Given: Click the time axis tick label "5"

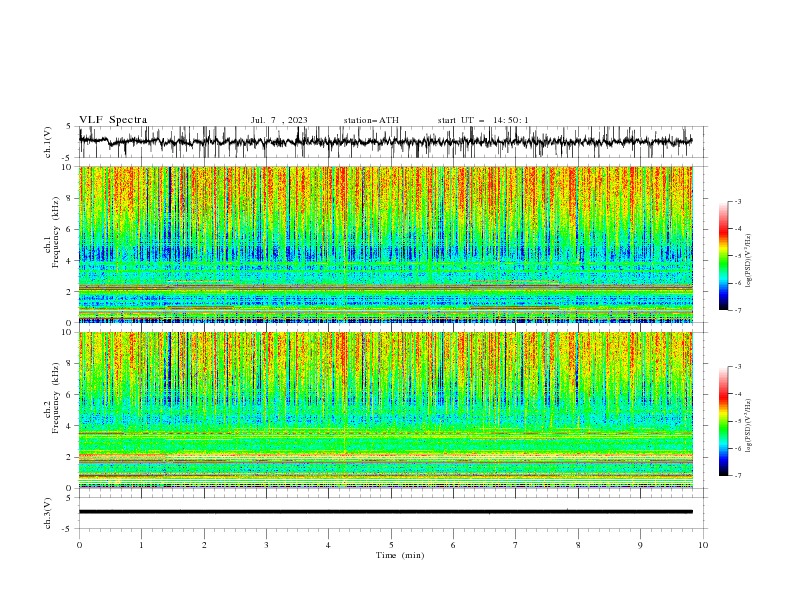Looking at the screenshot, I should pyautogui.click(x=391, y=545).
